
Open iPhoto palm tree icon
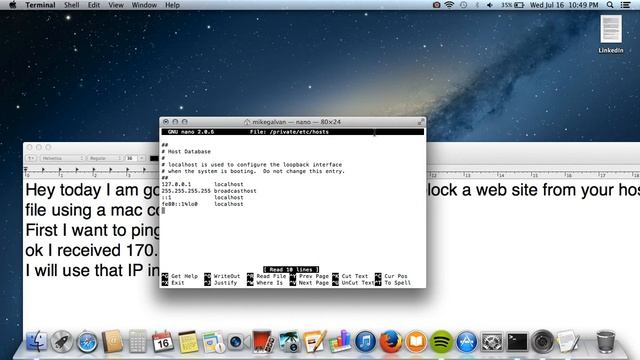click(x=289, y=342)
